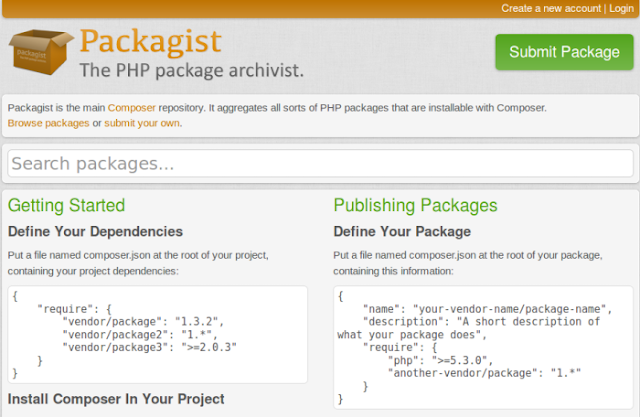The height and width of the screenshot is (417, 640).
Task: Click the "require": { line in Publishing Packages code
Action: click(x=400, y=347)
